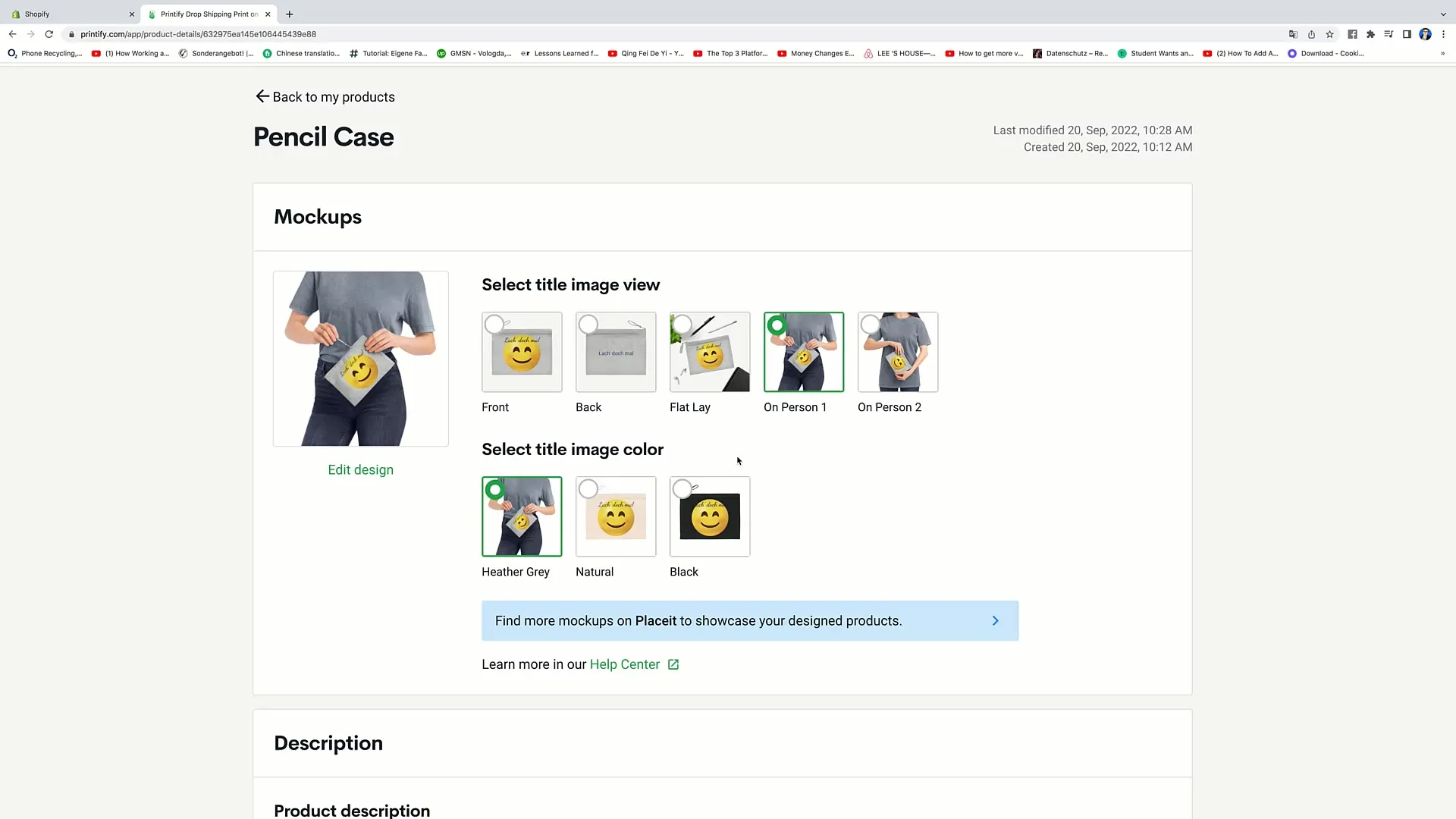Viewport: 1456px width, 819px height.
Task: Click the Back view mockup icon
Action: [x=616, y=352]
